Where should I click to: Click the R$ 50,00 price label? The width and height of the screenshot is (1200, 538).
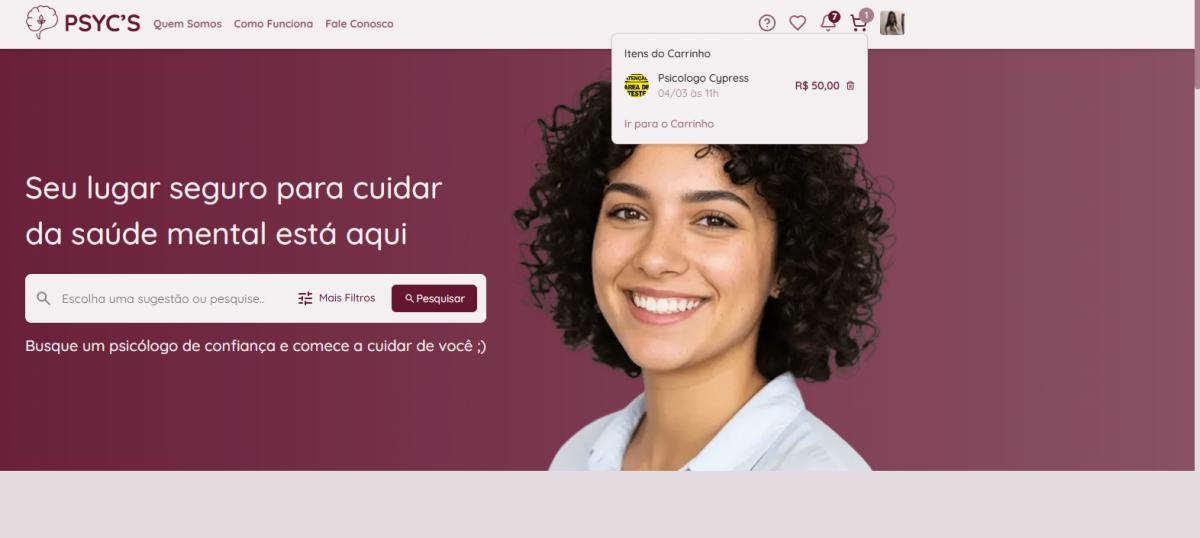[x=817, y=86]
